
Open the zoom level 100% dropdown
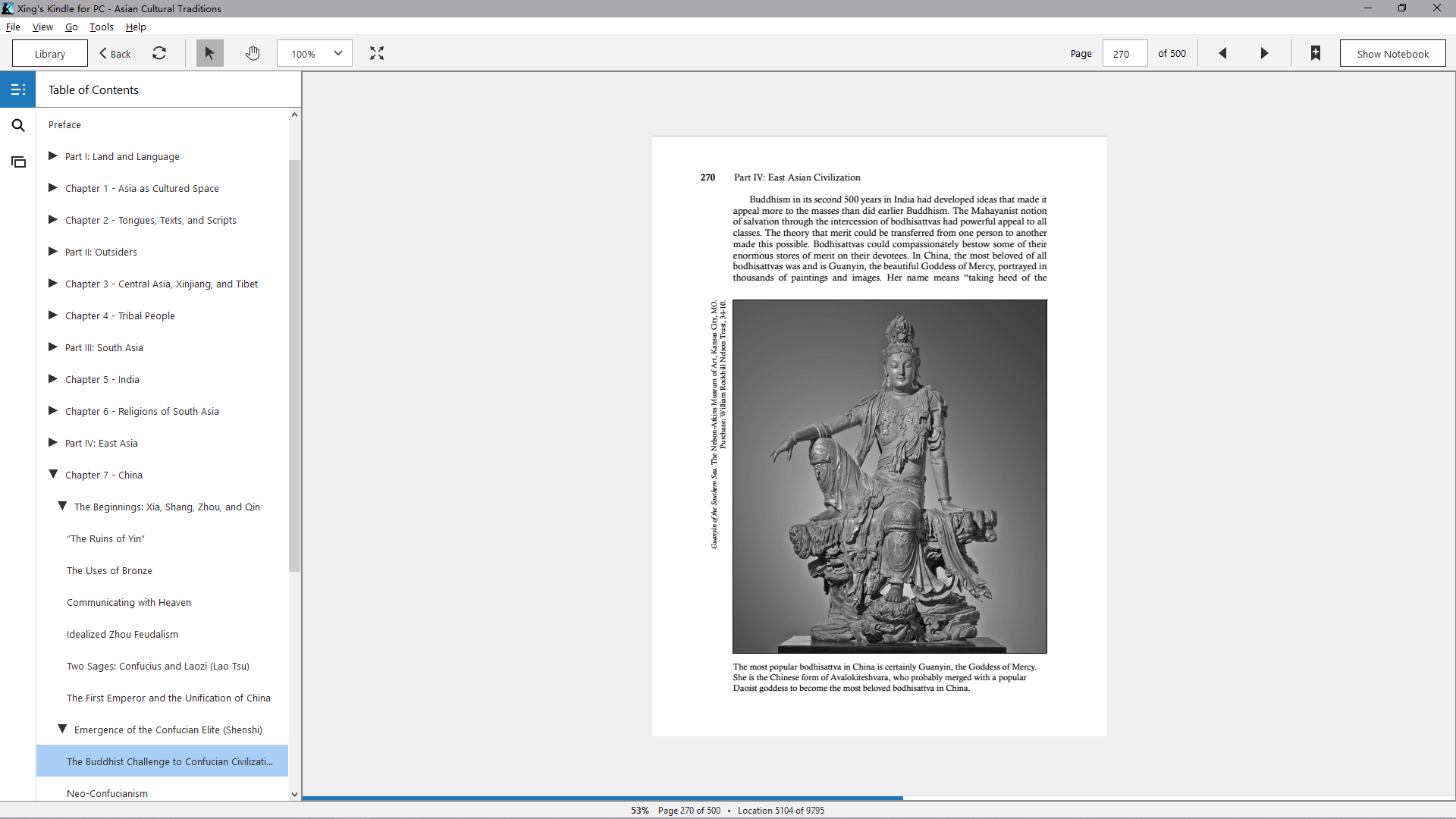coord(315,53)
